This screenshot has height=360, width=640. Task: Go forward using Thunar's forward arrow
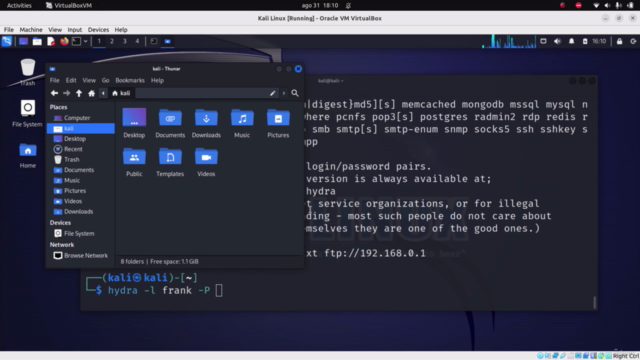tap(67, 93)
